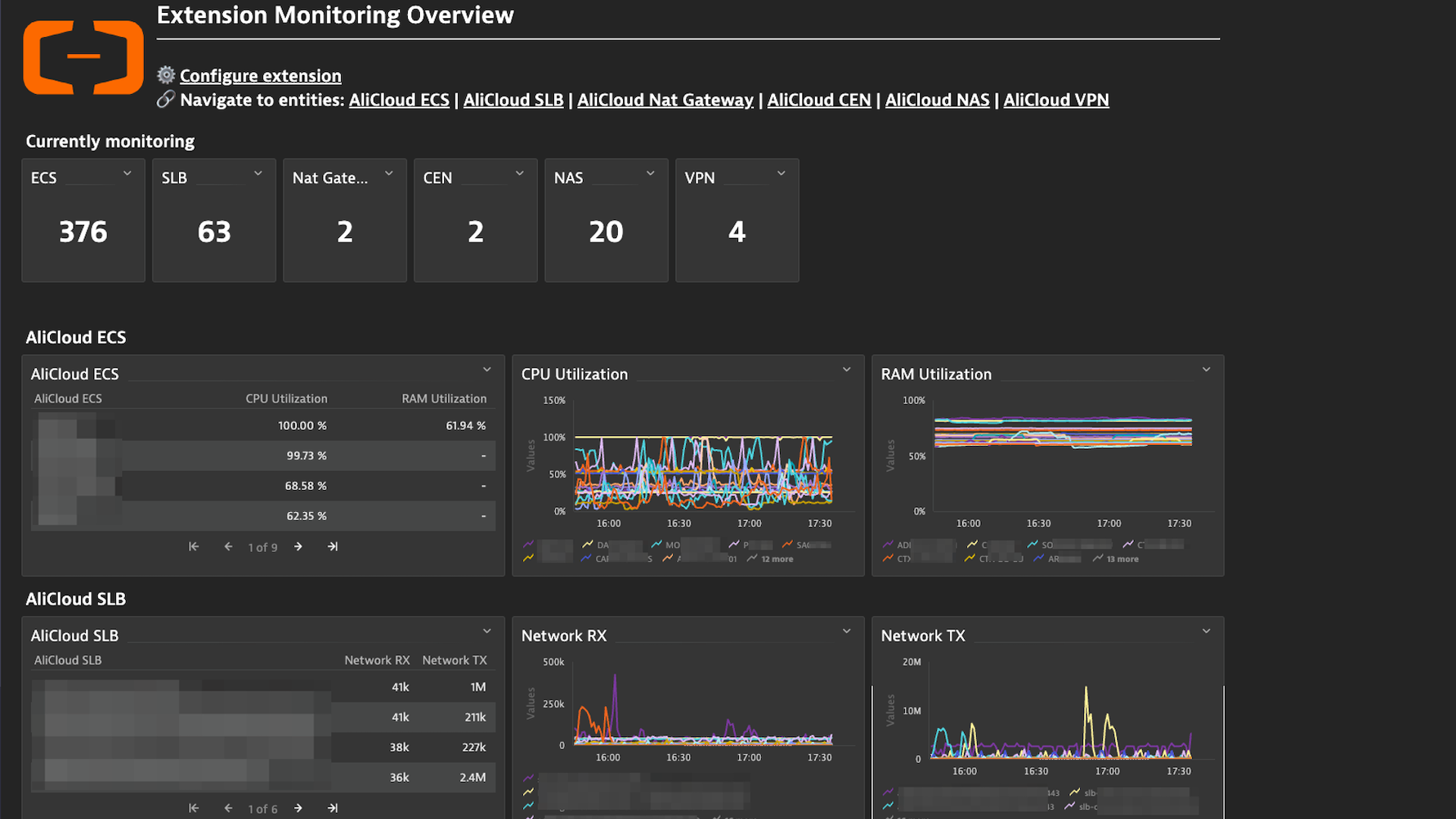This screenshot has width=1456, height=819.
Task: Click previous page arrow in AliCloud SLB table
Action: 228,808
